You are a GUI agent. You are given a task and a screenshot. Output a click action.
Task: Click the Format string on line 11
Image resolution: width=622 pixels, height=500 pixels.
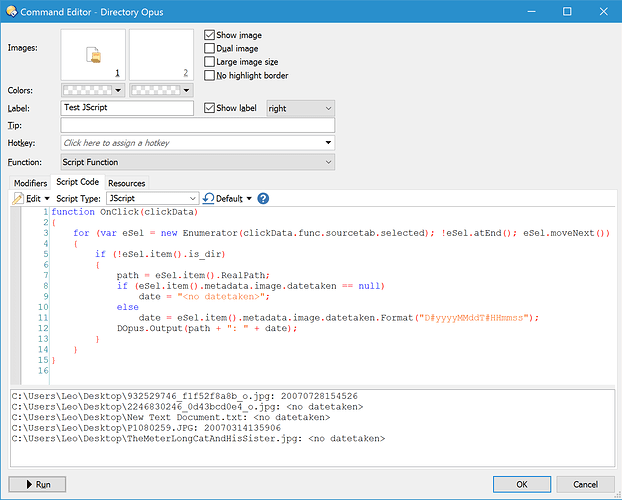click(x=473, y=318)
